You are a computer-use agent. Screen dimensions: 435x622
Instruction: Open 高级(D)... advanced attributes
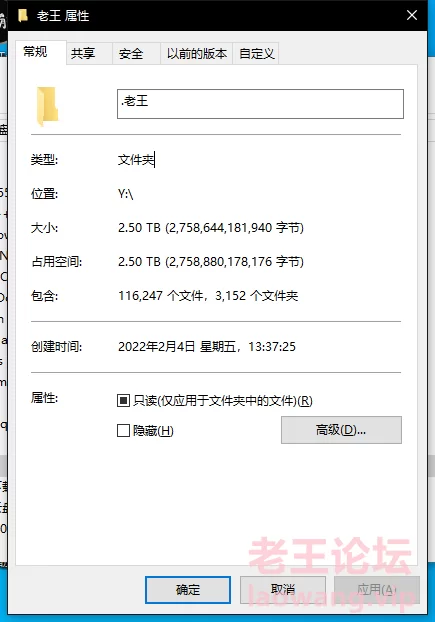tap(341, 430)
